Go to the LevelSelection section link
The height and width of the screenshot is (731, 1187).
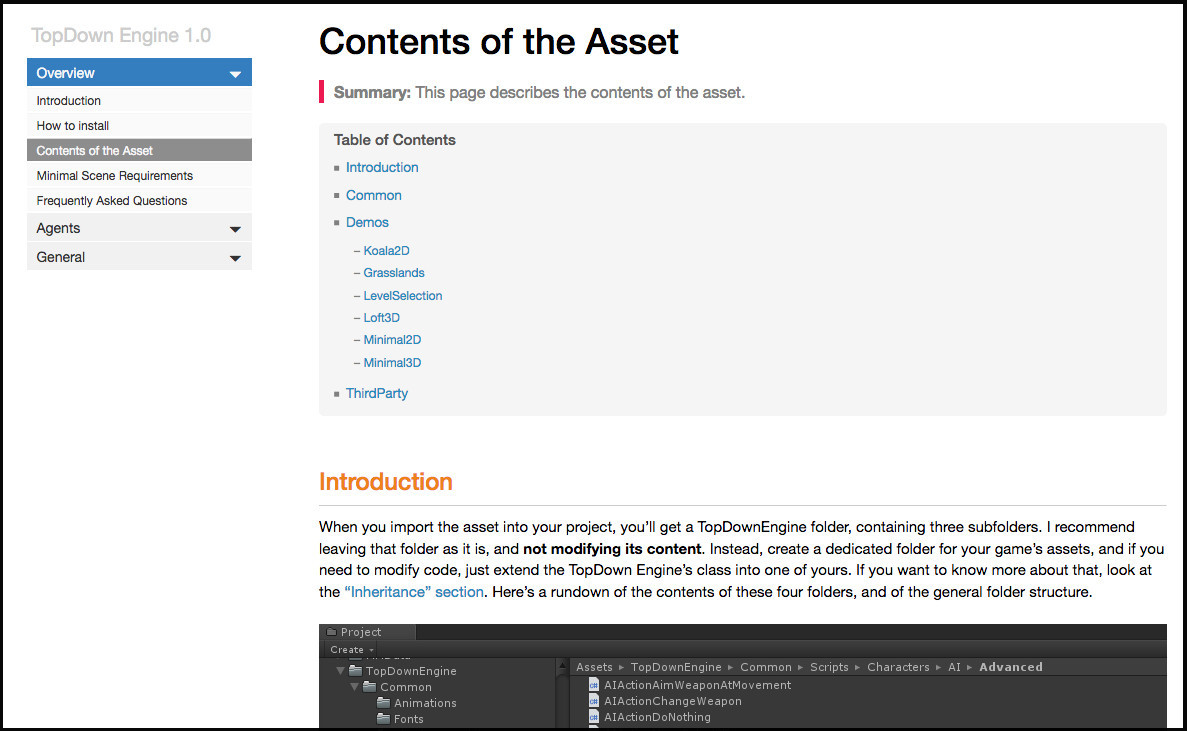click(403, 295)
